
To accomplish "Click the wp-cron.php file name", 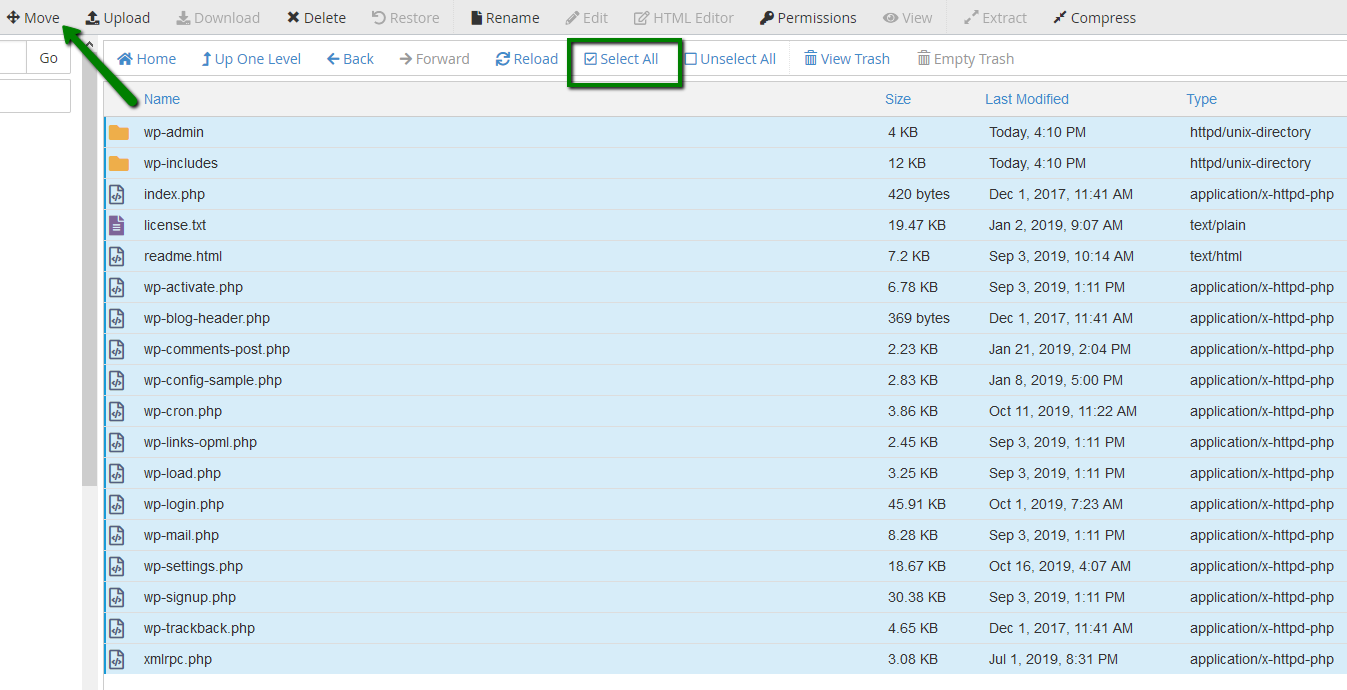I will (x=183, y=411).
